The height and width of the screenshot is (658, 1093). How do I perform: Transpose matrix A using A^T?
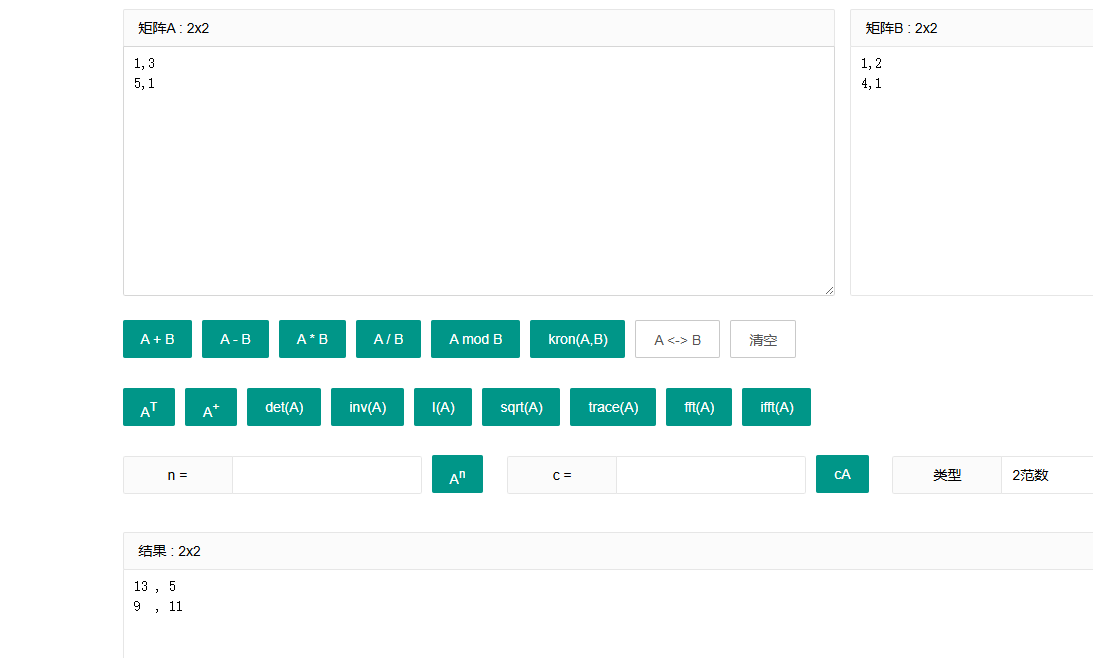[x=149, y=407]
